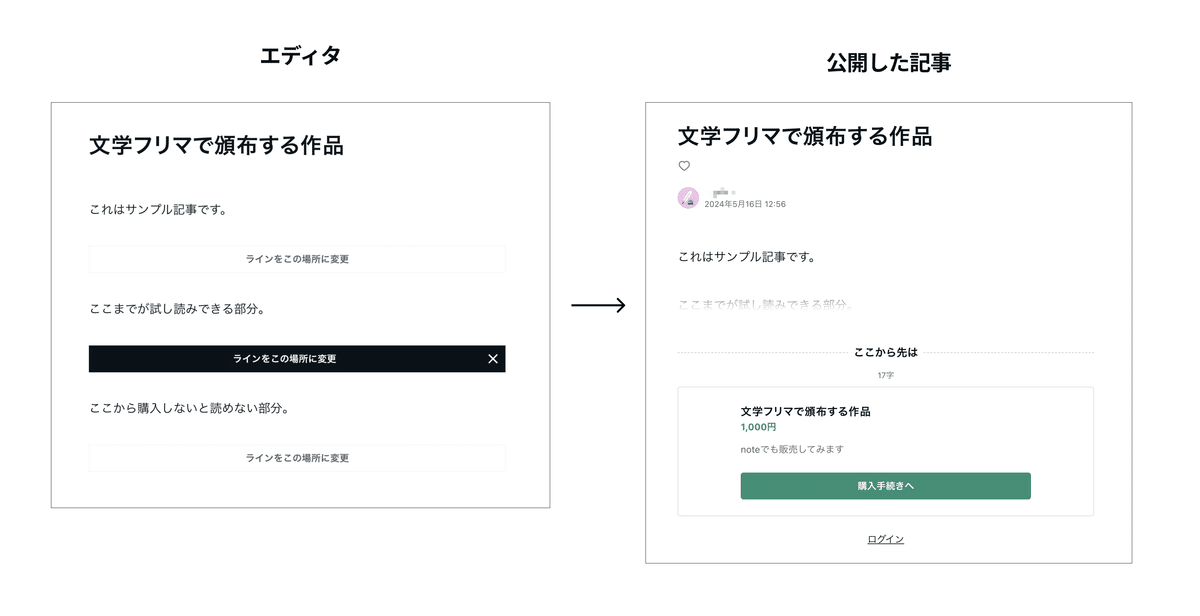Close the black paywall line bar with X
This screenshot has height=616, width=1200.
tap(492, 359)
